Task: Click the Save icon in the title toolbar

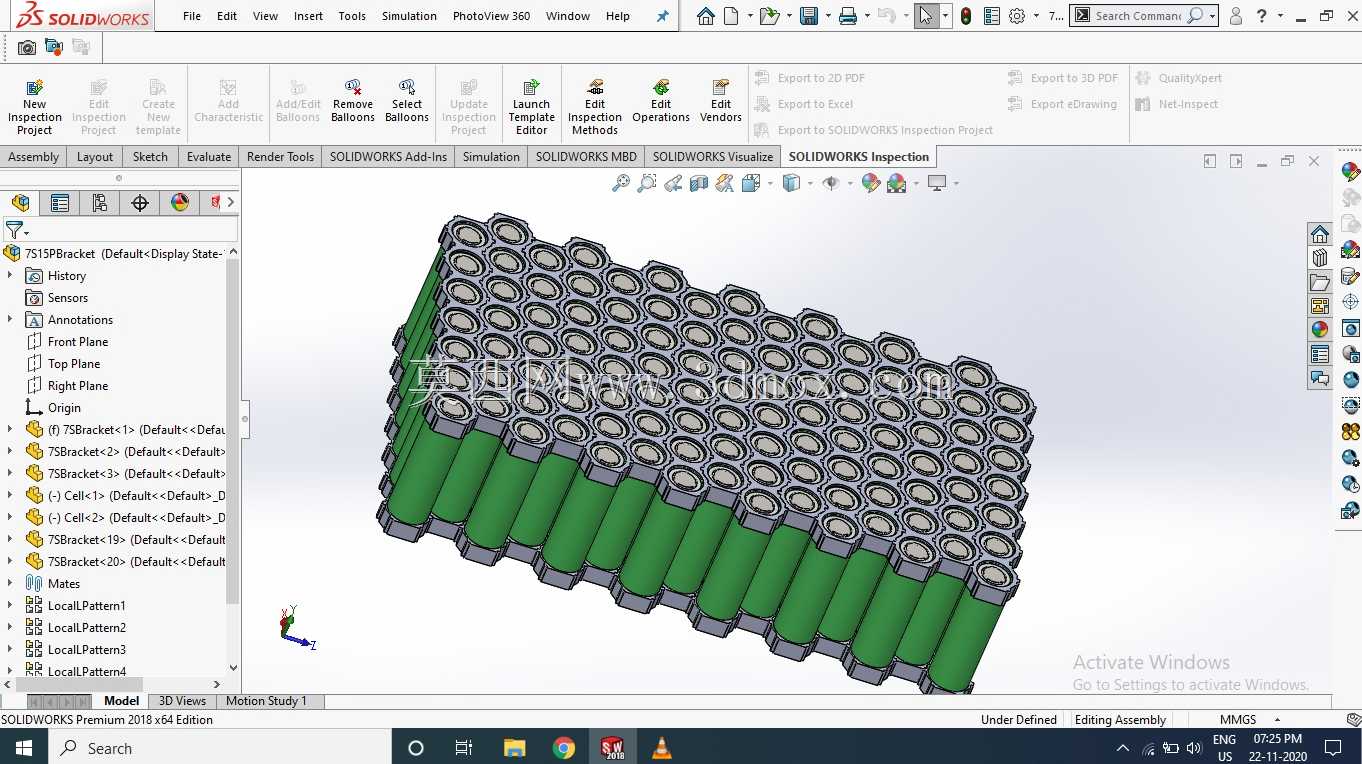Action: point(809,16)
